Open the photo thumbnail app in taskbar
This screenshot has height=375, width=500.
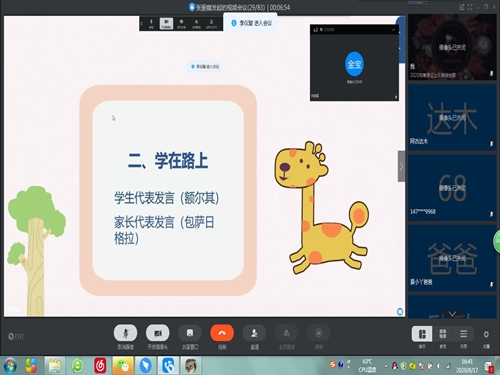click(191, 366)
